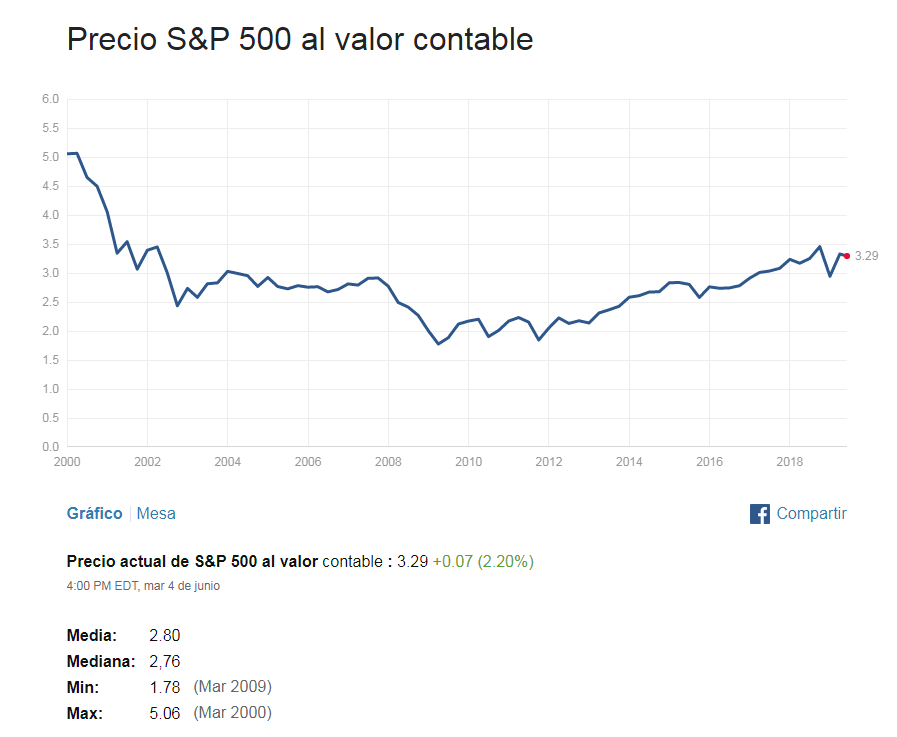Click the Min value 1.78
Image resolution: width=897 pixels, height=737 pixels.
coord(164,687)
